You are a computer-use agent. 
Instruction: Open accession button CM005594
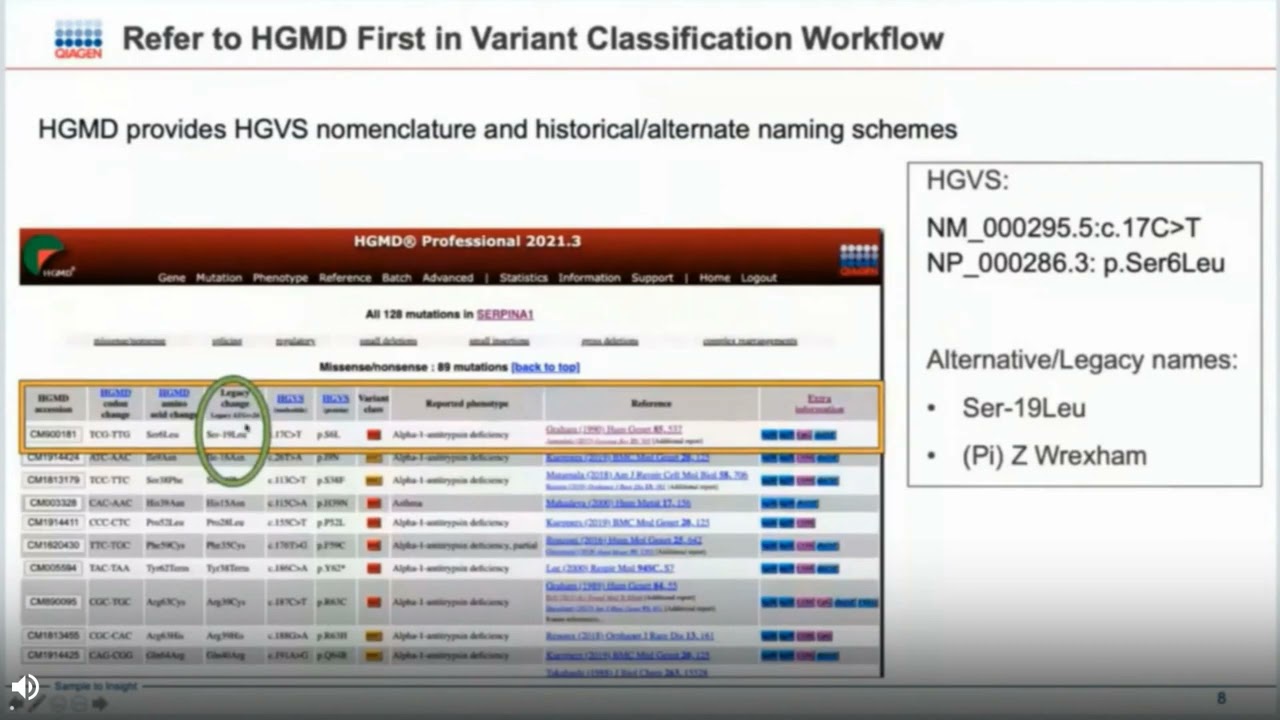53,568
